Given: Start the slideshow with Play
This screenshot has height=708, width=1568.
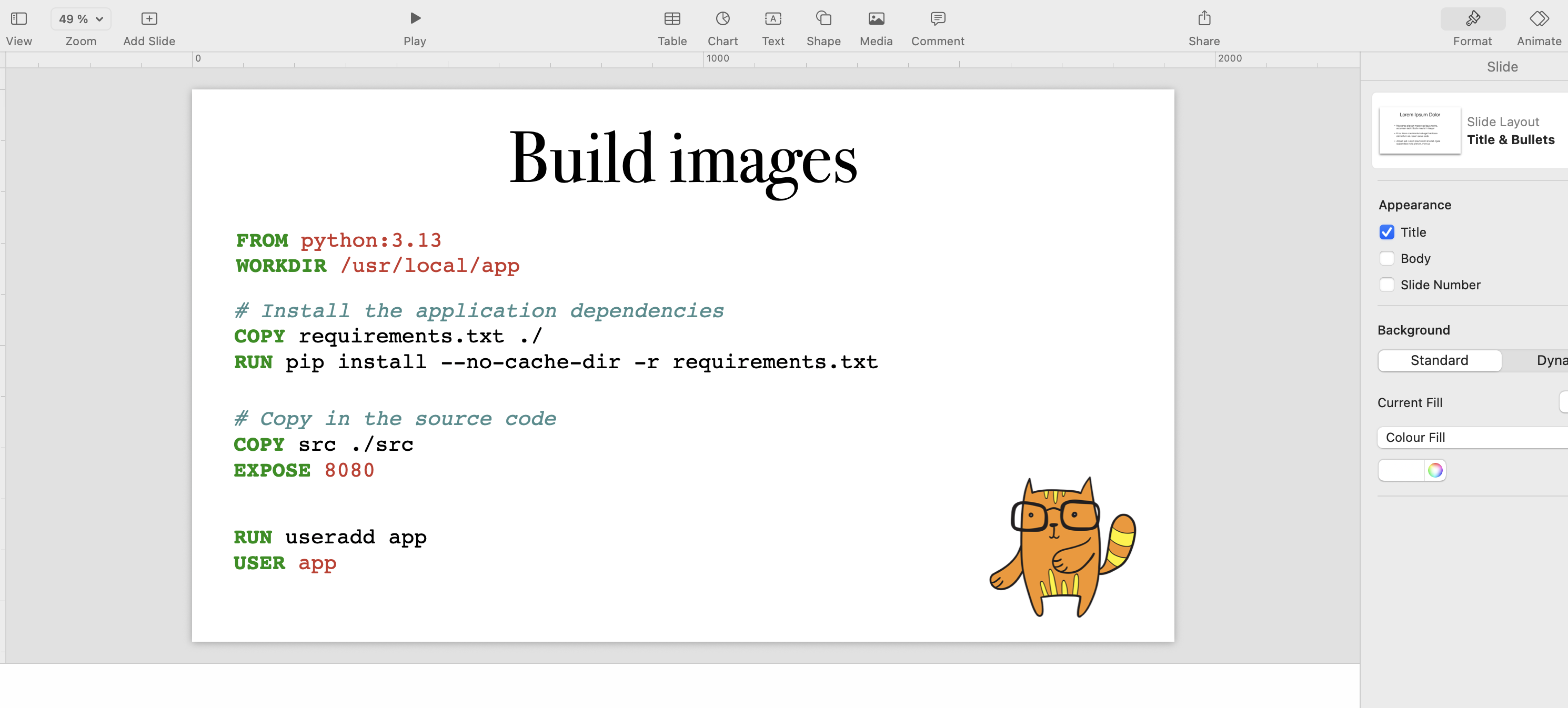Looking at the screenshot, I should (415, 18).
